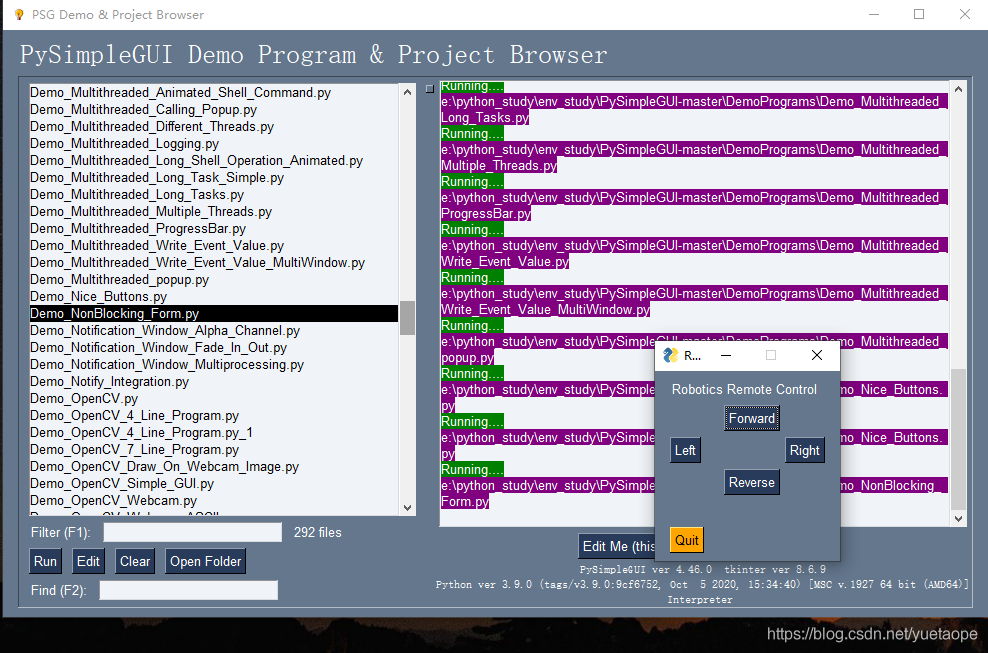Screen dimensions: 988x653
Task: Select Demo_OpenCV_Draw_On_Webcam_Image.py
Action: click(x=214, y=467)
